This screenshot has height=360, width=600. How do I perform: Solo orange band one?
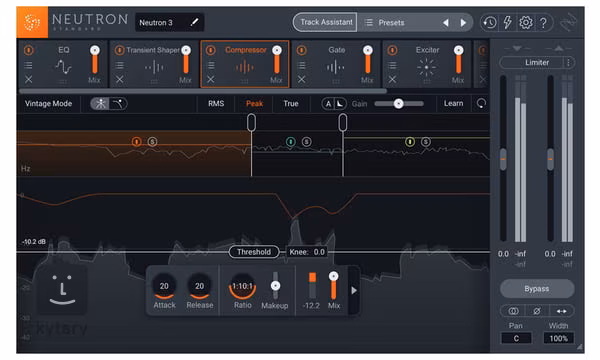click(152, 142)
